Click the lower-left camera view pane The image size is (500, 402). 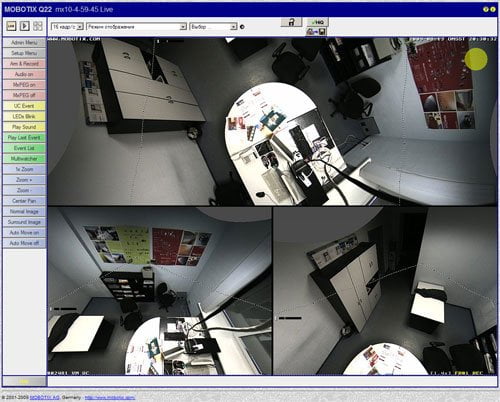tap(160, 291)
